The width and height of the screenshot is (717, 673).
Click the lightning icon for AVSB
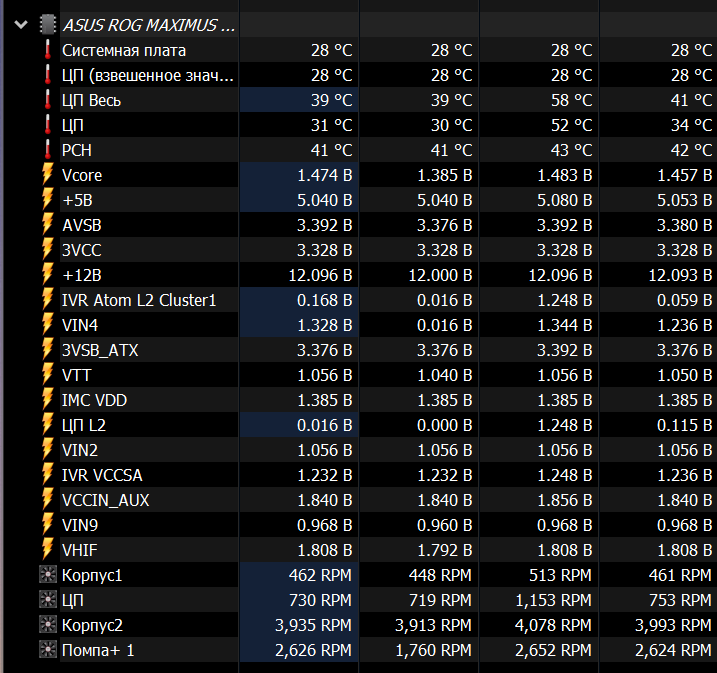click(x=48, y=225)
